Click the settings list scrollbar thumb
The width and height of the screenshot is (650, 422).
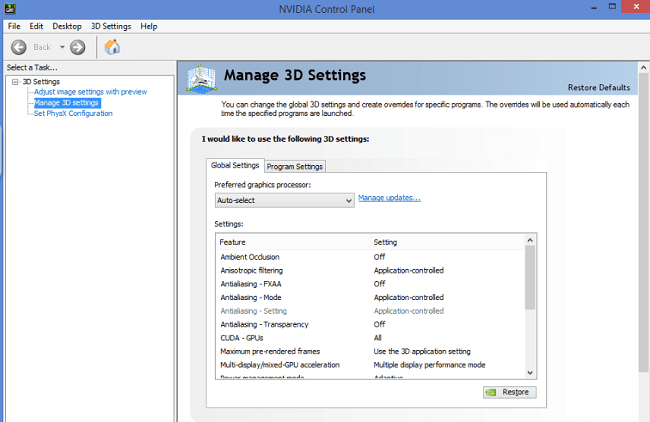click(x=530, y=277)
